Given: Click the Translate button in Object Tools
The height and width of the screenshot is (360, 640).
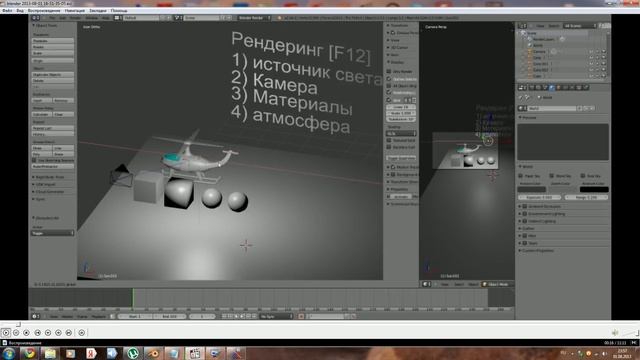Looking at the screenshot, I should 53,41.
